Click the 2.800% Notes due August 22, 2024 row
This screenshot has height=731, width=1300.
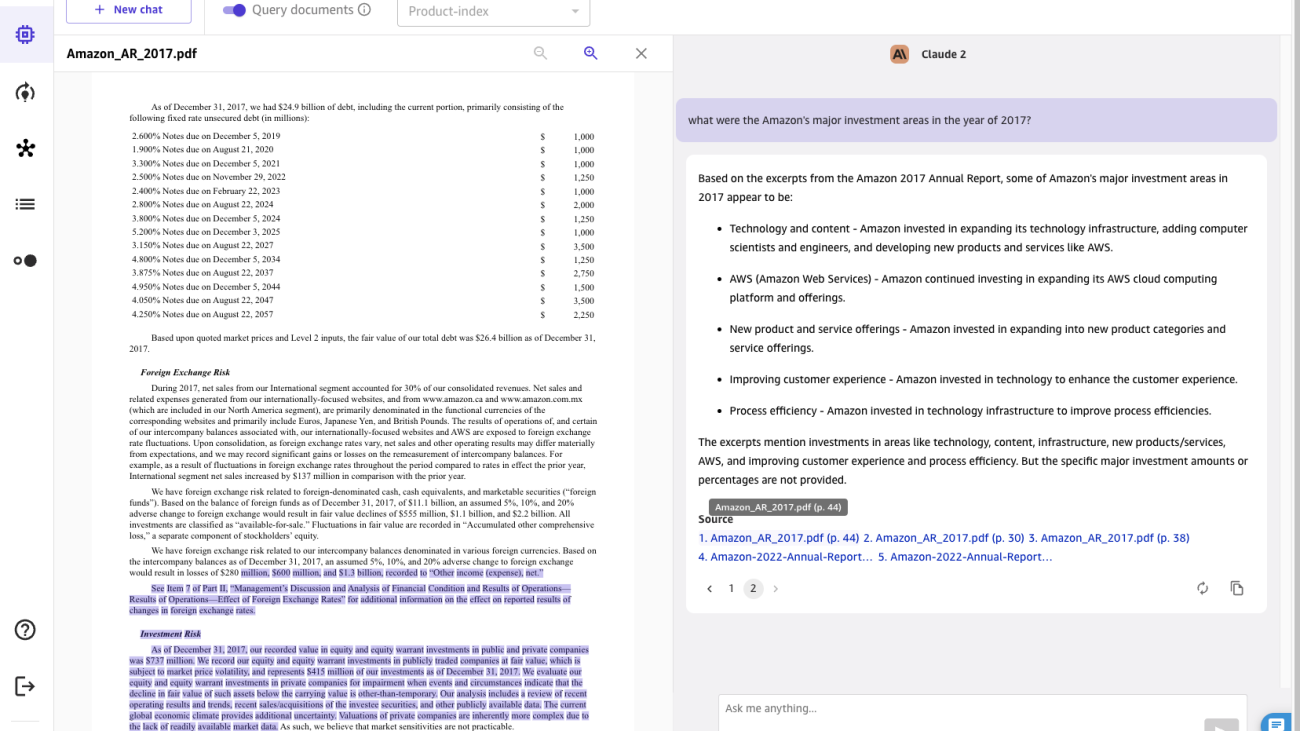tap(363, 205)
